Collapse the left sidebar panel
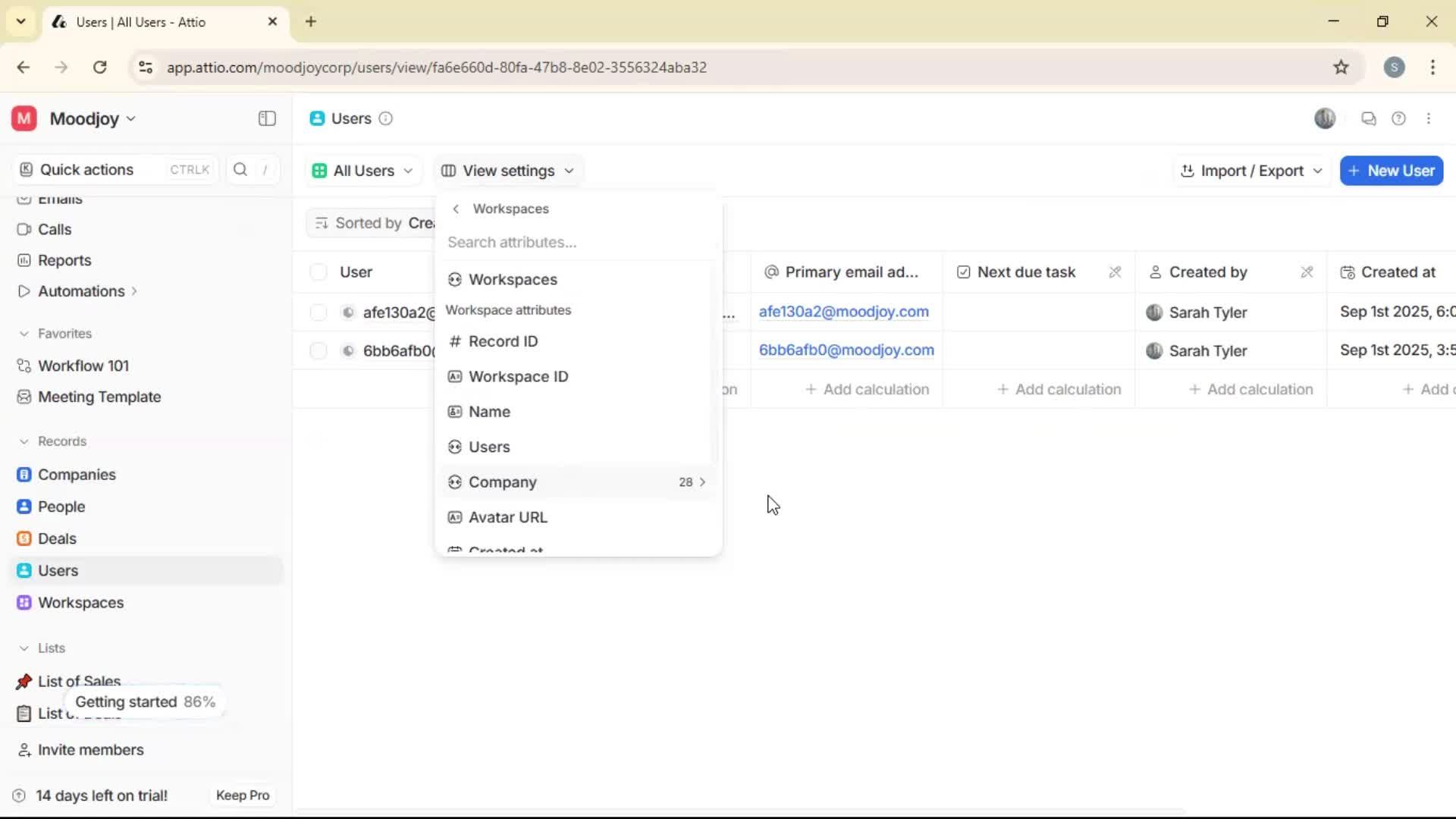 tap(266, 118)
